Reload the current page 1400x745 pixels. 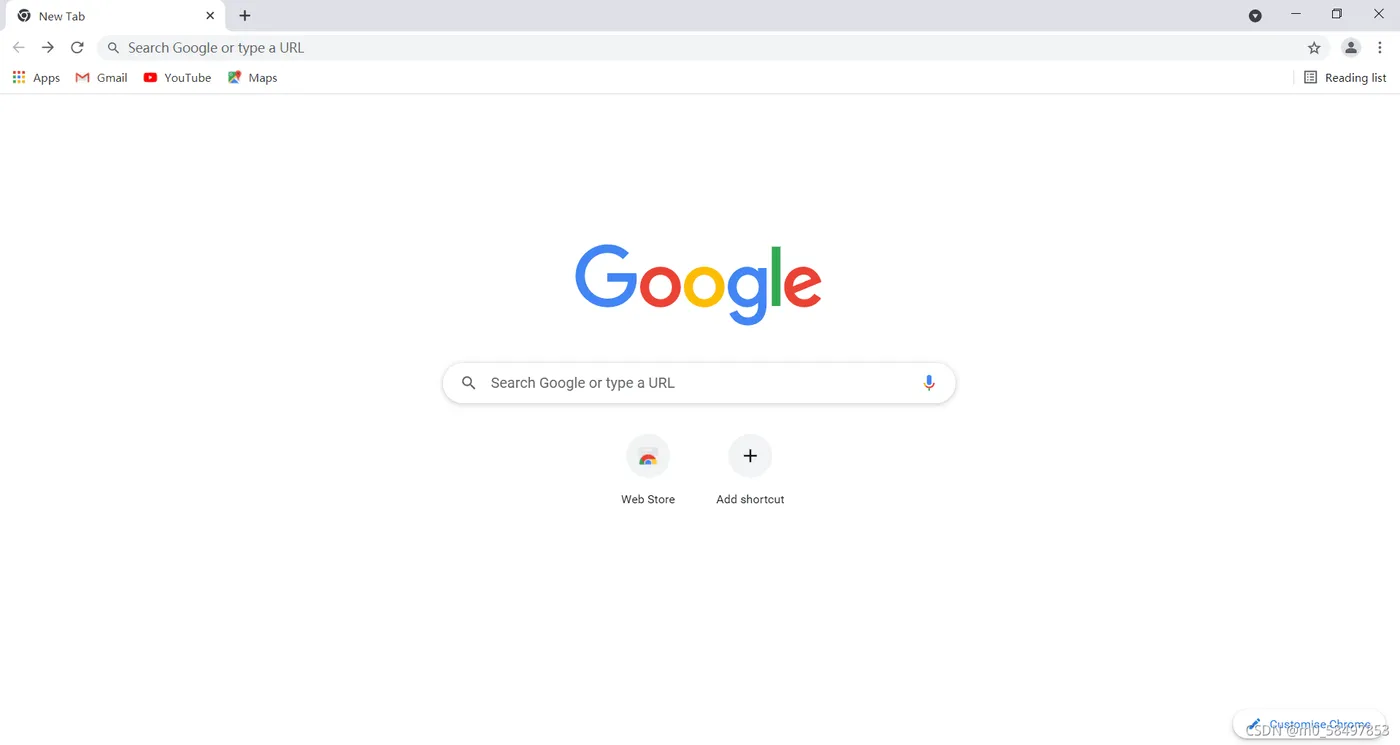(77, 47)
